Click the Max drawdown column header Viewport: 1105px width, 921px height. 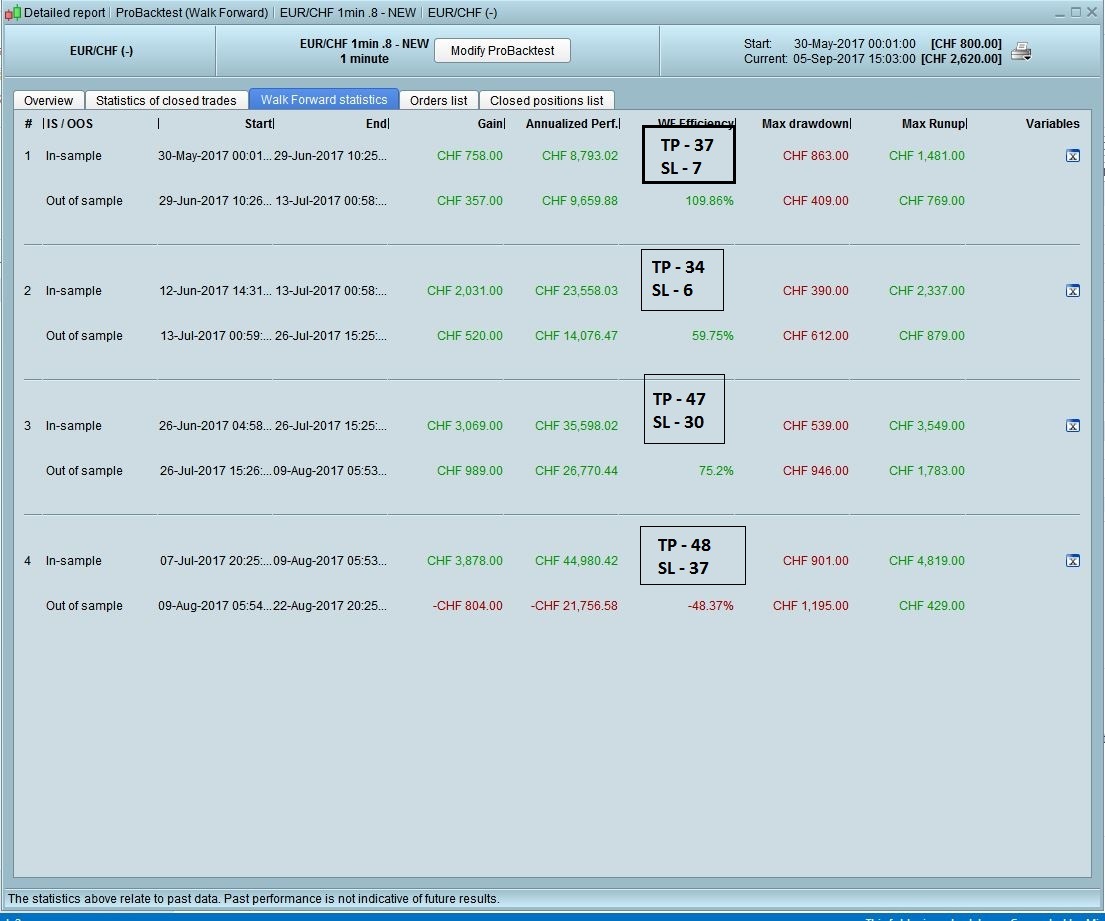coord(805,123)
